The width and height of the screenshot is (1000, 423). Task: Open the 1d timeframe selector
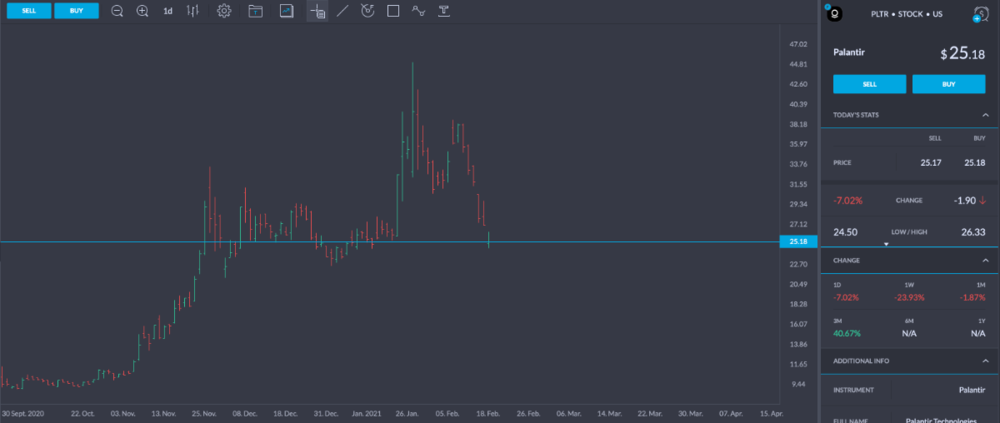click(168, 11)
